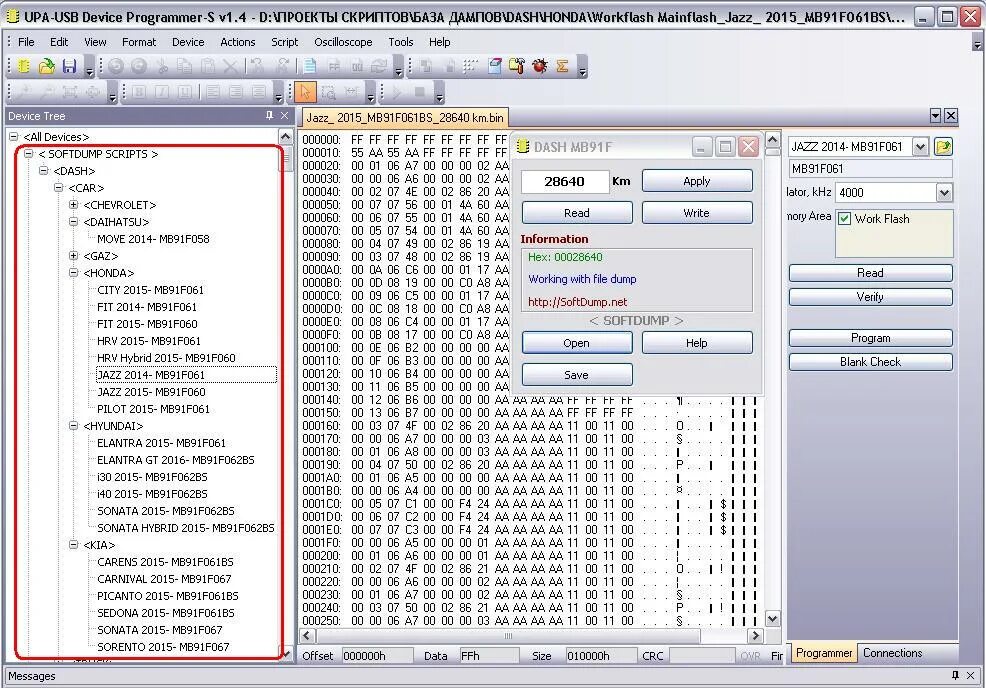
Task: Click the text document view icon
Action: 310,66
